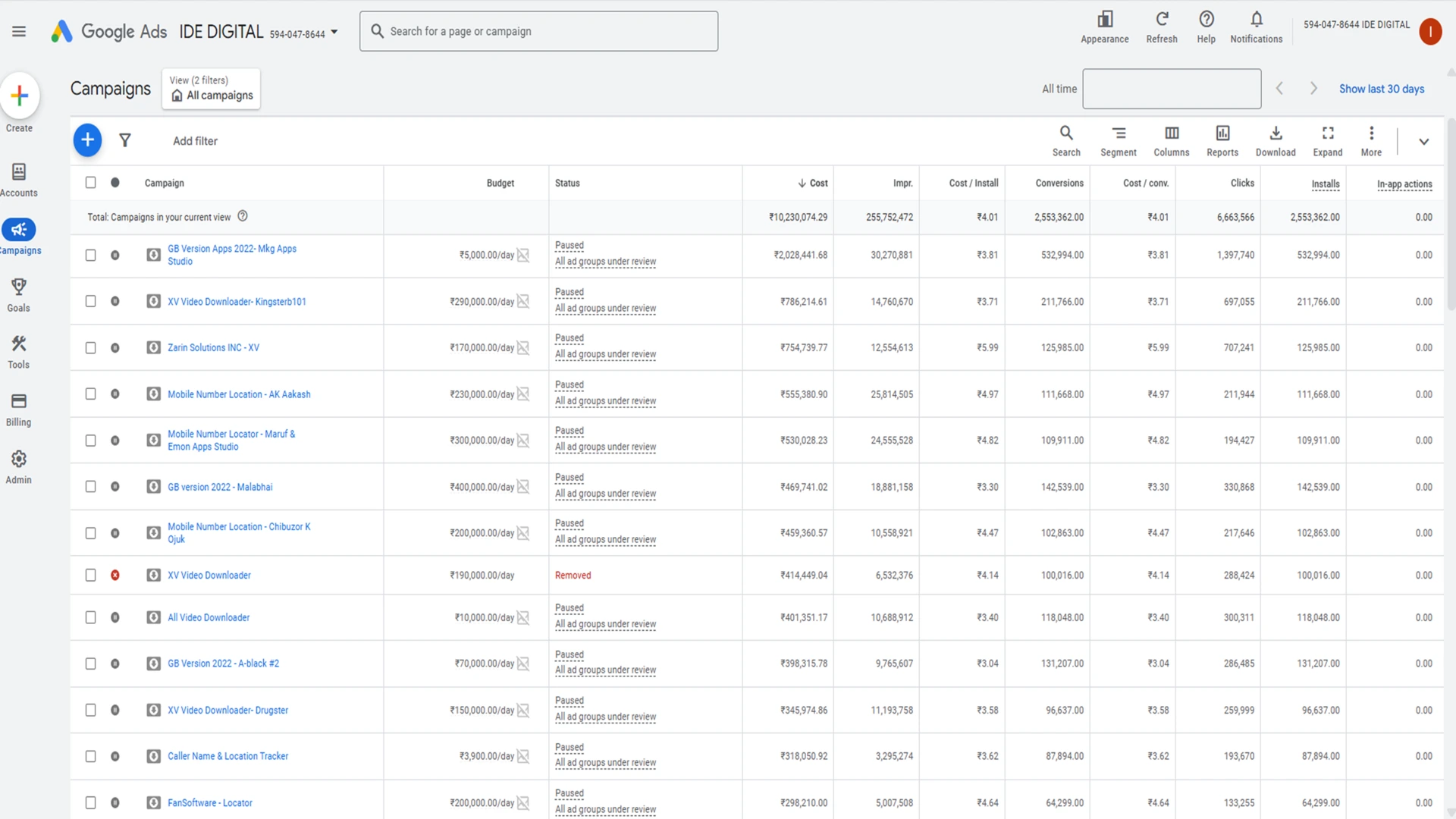
Task: Add new campaign with blue plus
Action: point(87,140)
